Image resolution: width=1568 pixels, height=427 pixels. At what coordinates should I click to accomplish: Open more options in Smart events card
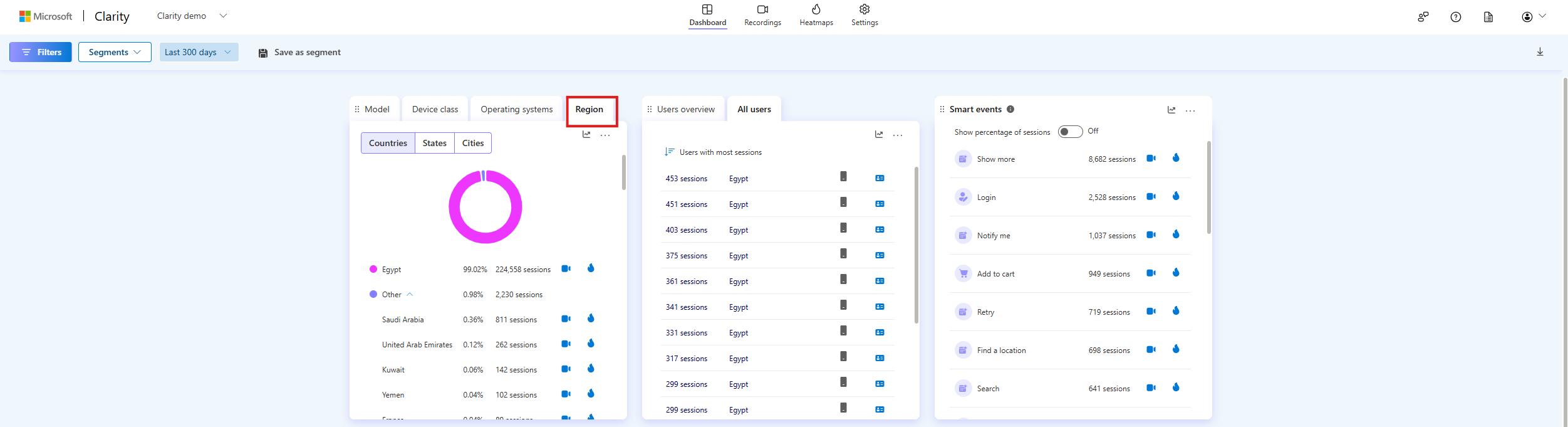(x=1190, y=111)
